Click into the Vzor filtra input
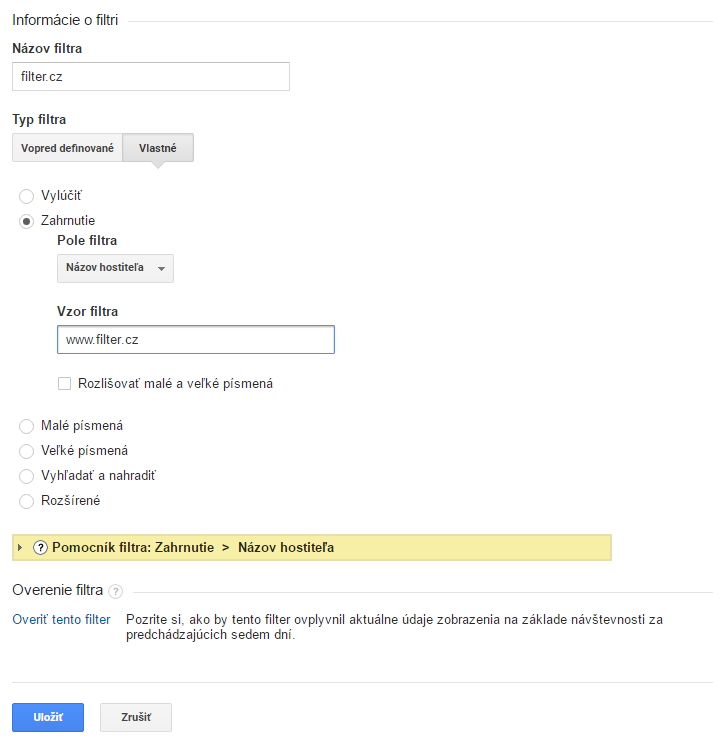Screen dimensions: 721x748 click(x=196, y=339)
